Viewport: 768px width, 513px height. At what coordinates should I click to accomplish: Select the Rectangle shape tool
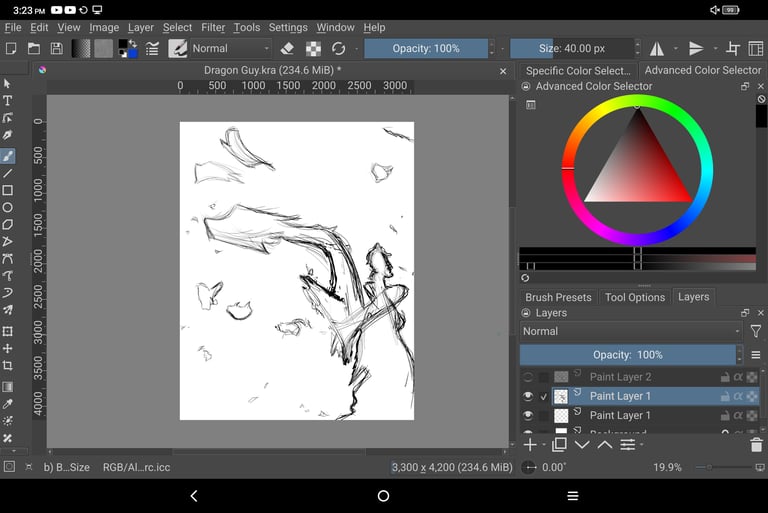pyautogui.click(x=8, y=190)
